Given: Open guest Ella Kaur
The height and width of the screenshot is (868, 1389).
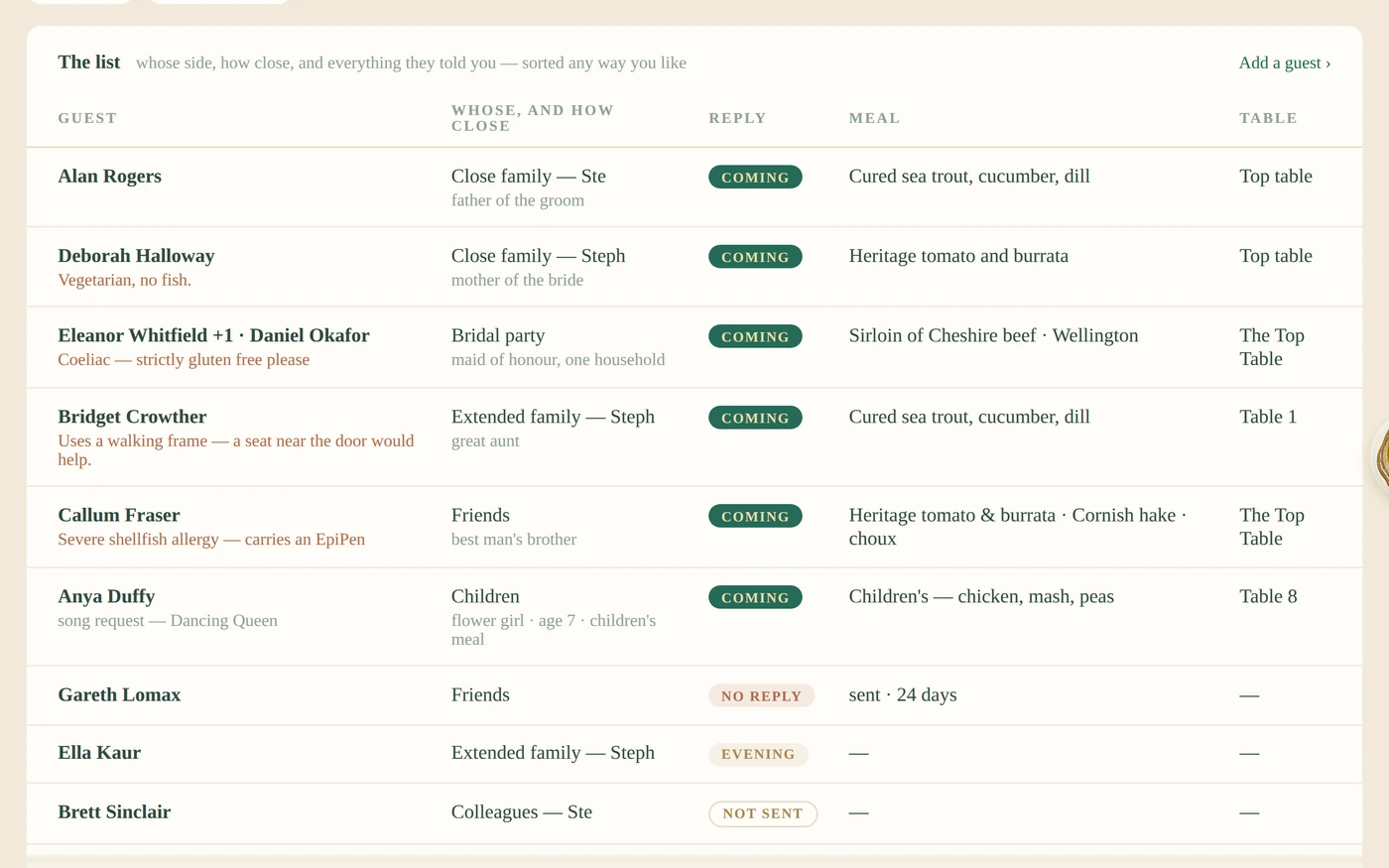Looking at the screenshot, I should tap(99, 752).
